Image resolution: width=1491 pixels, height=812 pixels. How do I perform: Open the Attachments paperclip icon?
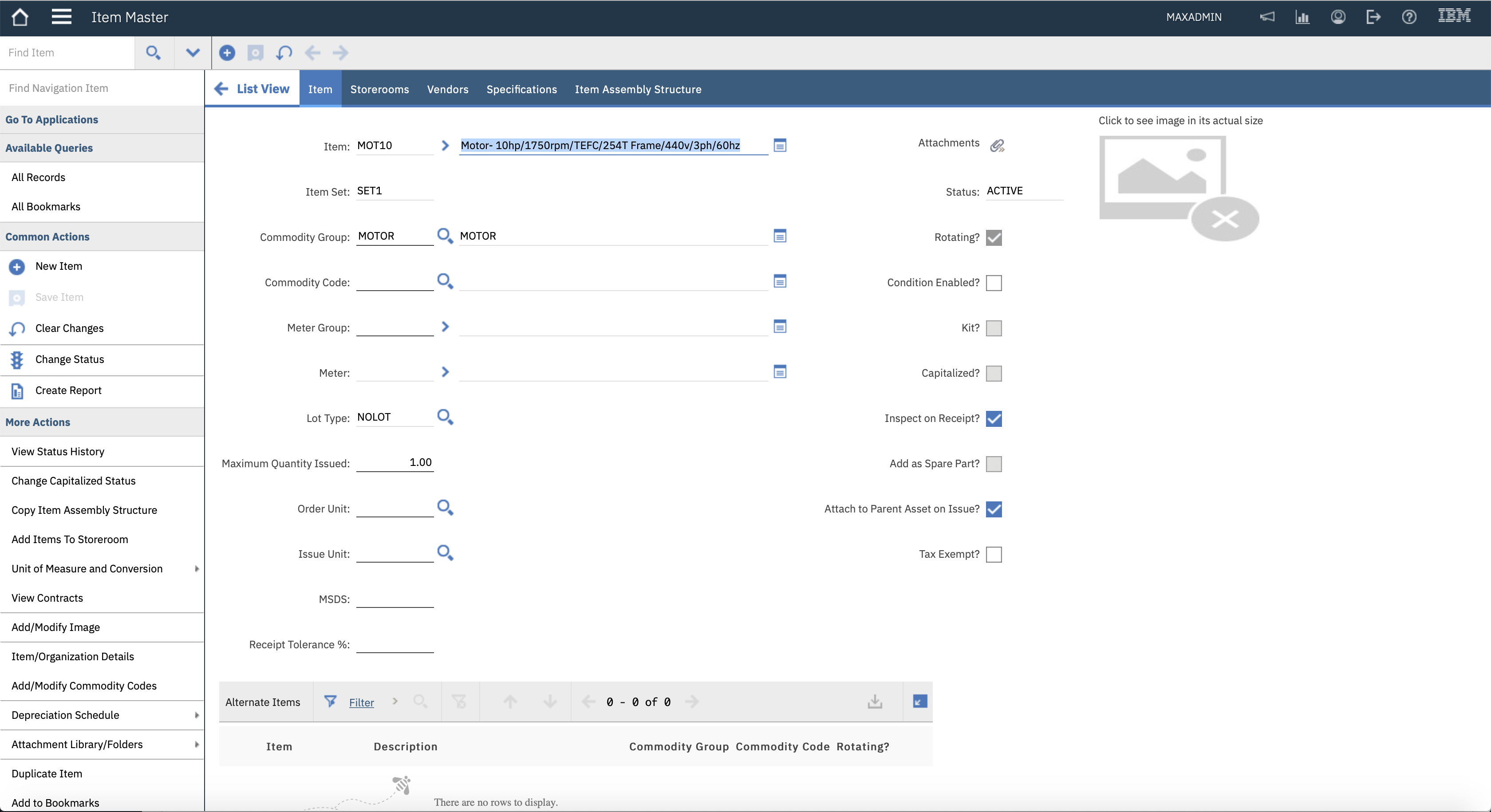point(997,145)
